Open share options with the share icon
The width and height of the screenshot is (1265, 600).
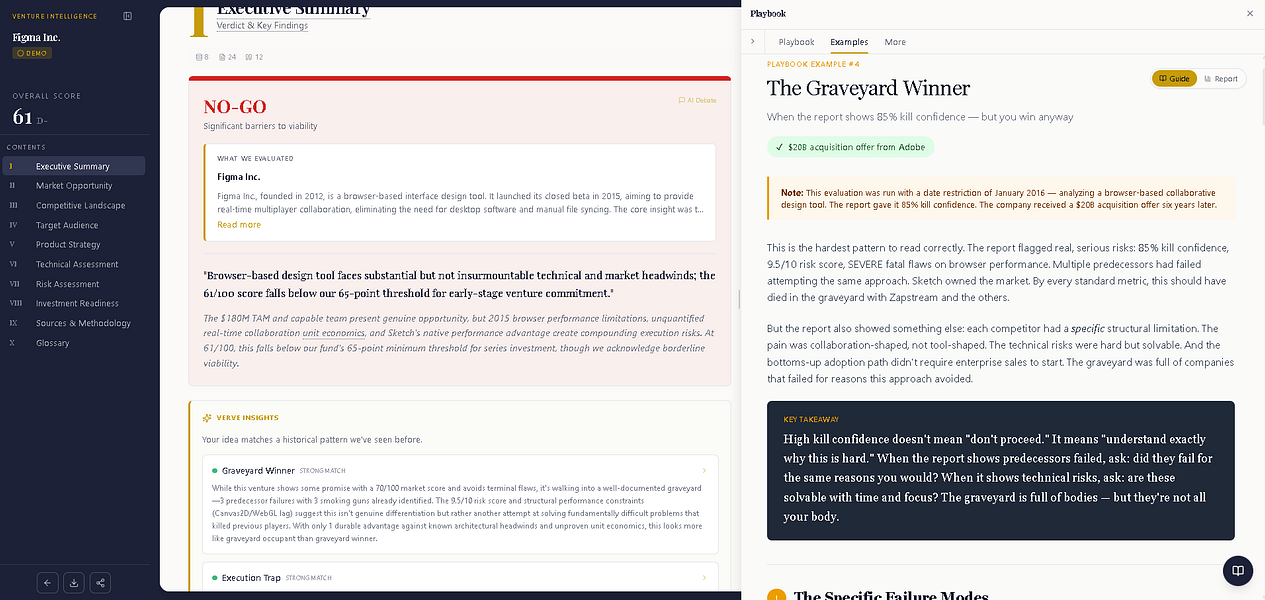tap(100, 582)
